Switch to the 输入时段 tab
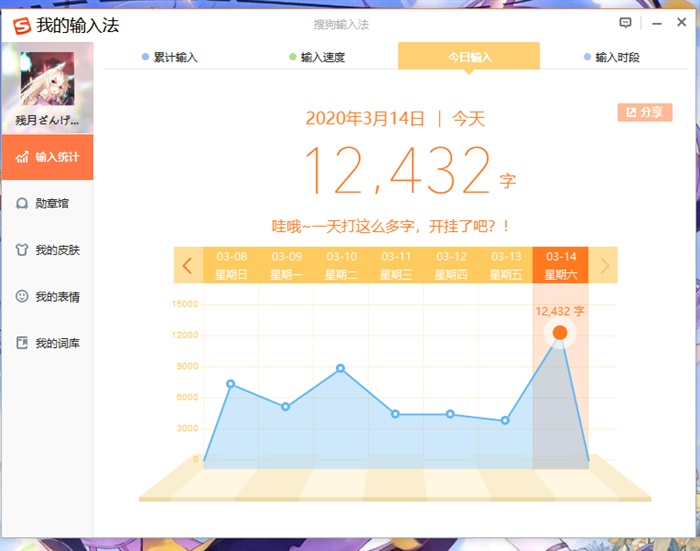 click(x=612, y=57)
